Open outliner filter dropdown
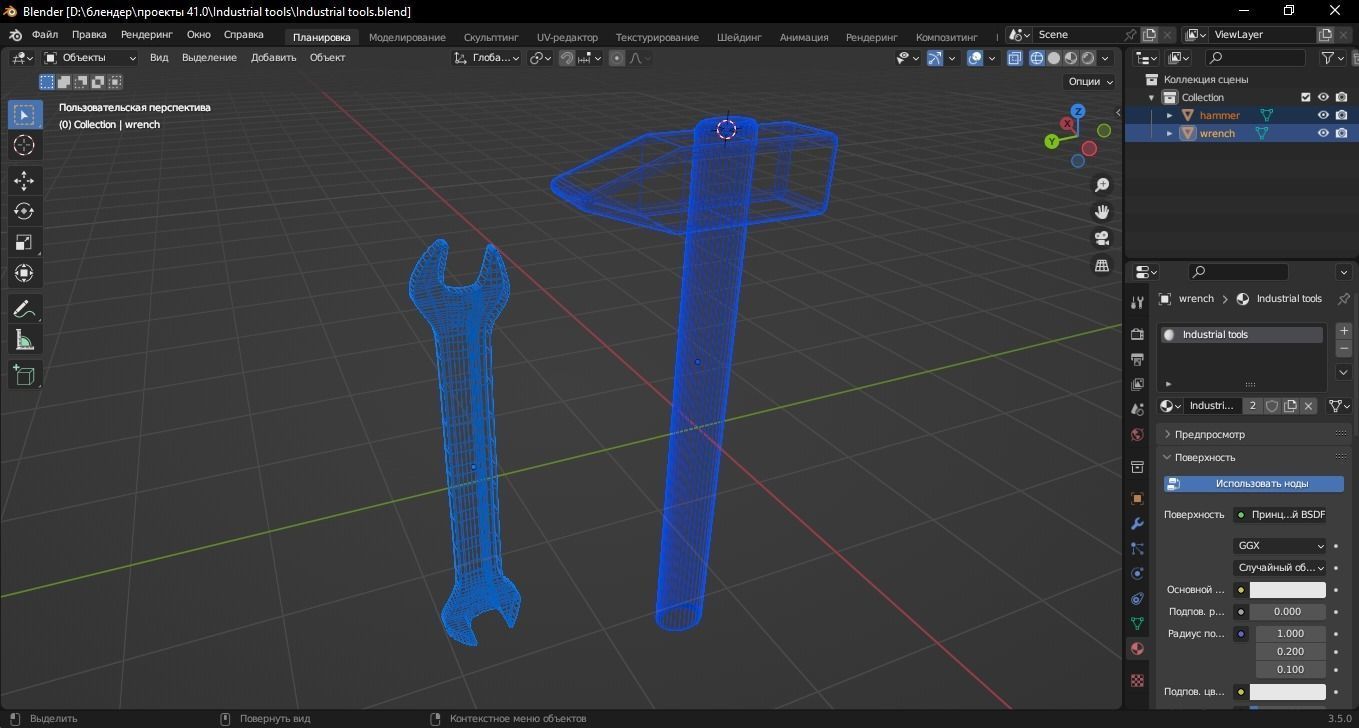 point(1333,58)
